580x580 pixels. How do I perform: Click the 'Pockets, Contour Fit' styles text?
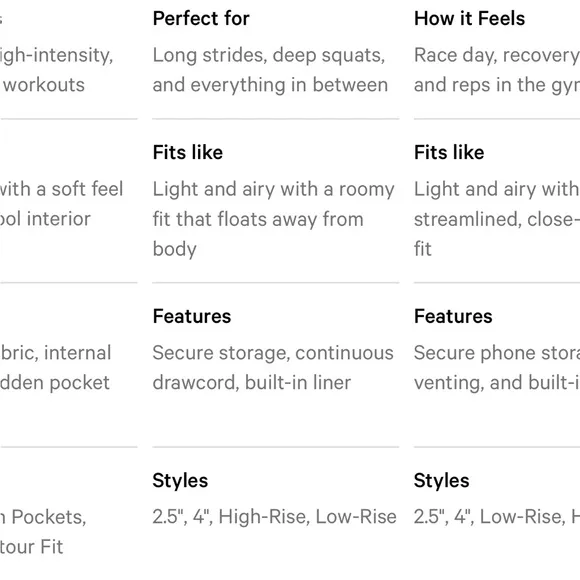coord(43,532)
